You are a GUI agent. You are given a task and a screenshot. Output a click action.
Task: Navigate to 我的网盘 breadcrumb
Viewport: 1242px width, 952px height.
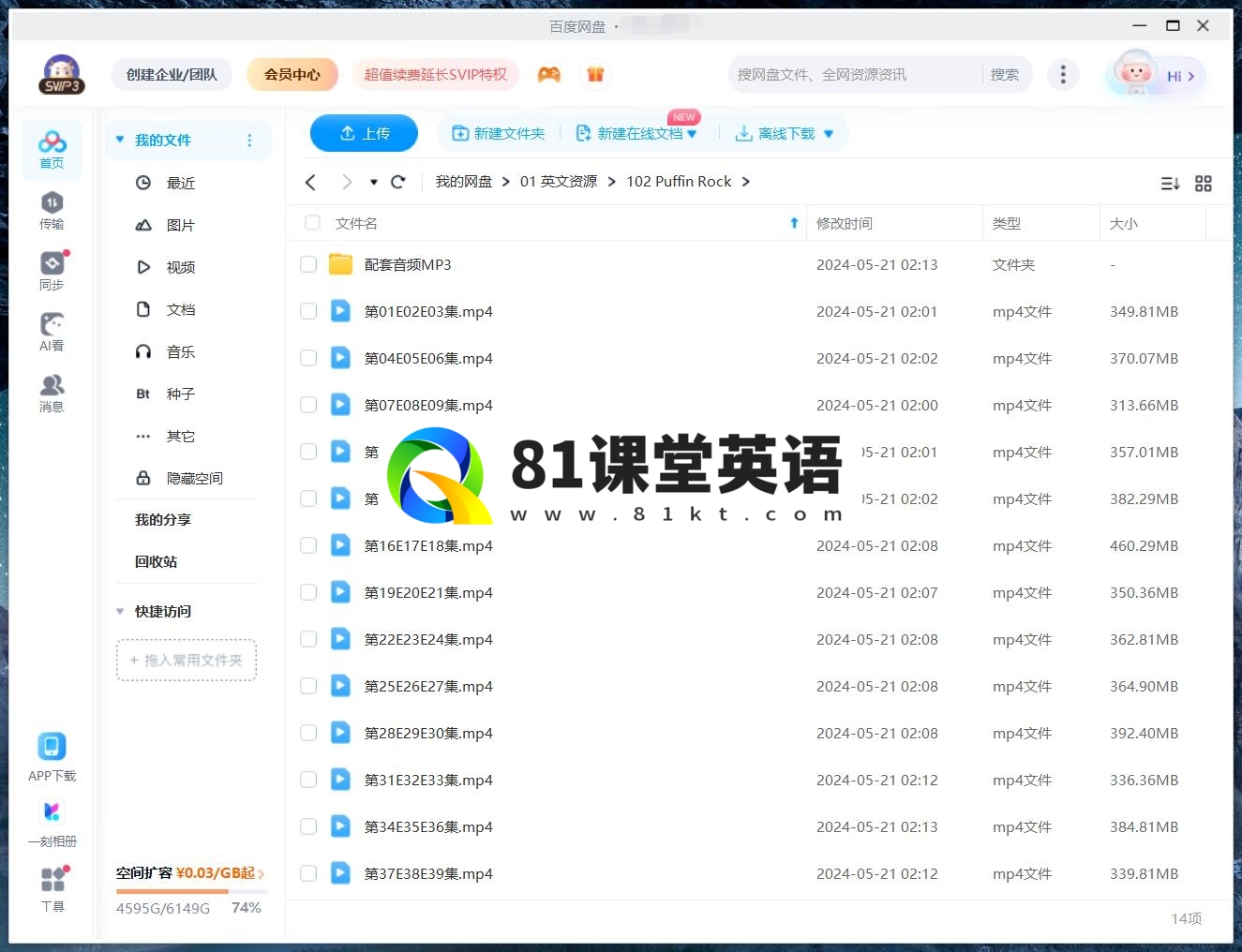[x=464, y=182]
